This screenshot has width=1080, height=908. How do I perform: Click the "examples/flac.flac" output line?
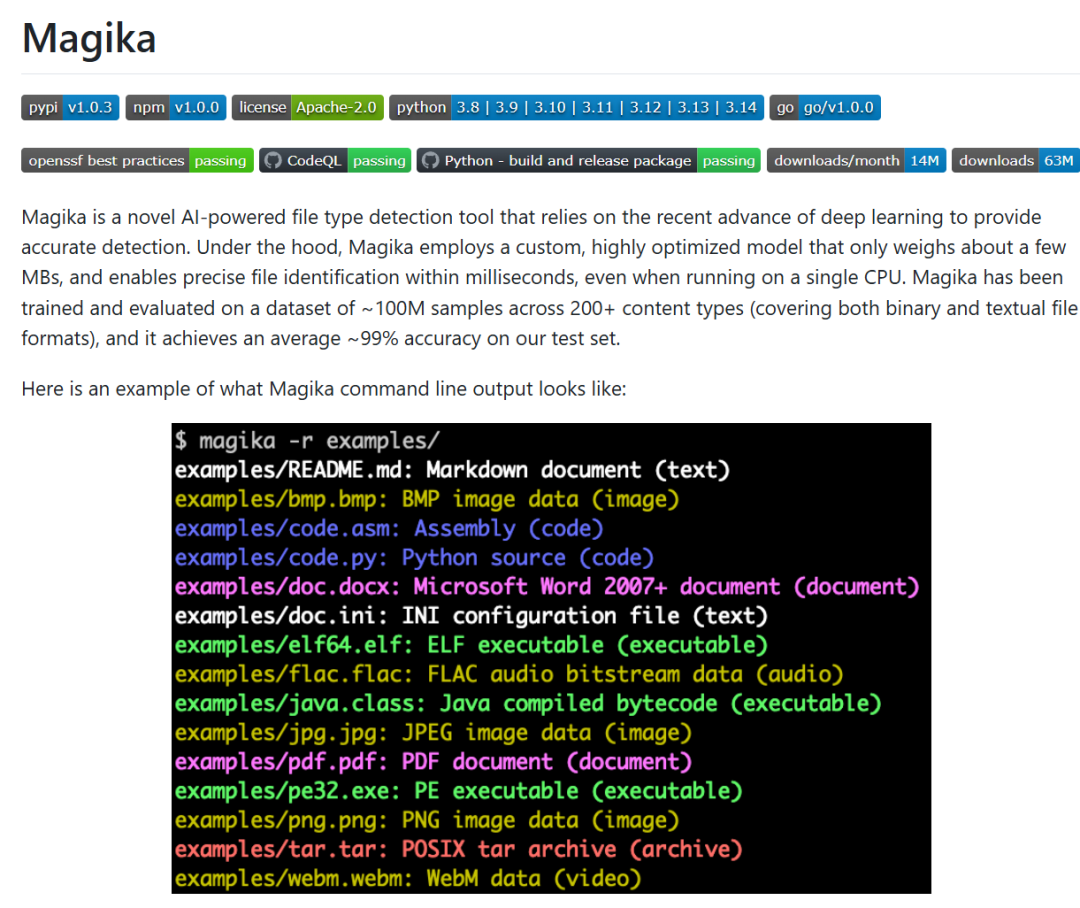[x=509, y=674]
